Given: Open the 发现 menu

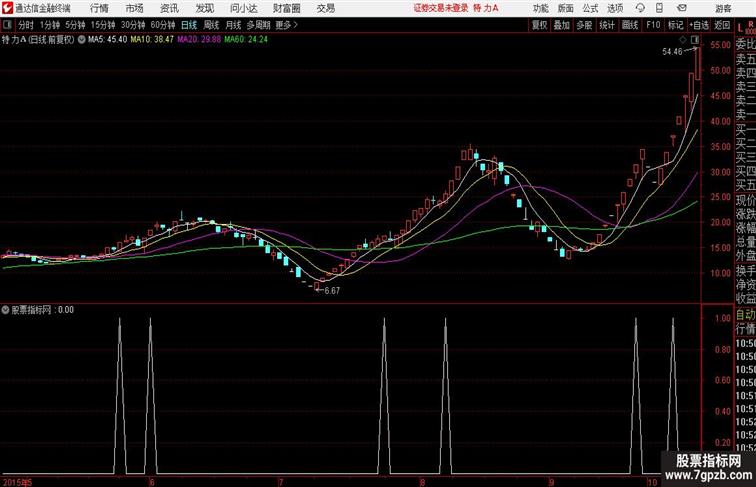Looking at the screenshot, I should [x=204, y=8].
